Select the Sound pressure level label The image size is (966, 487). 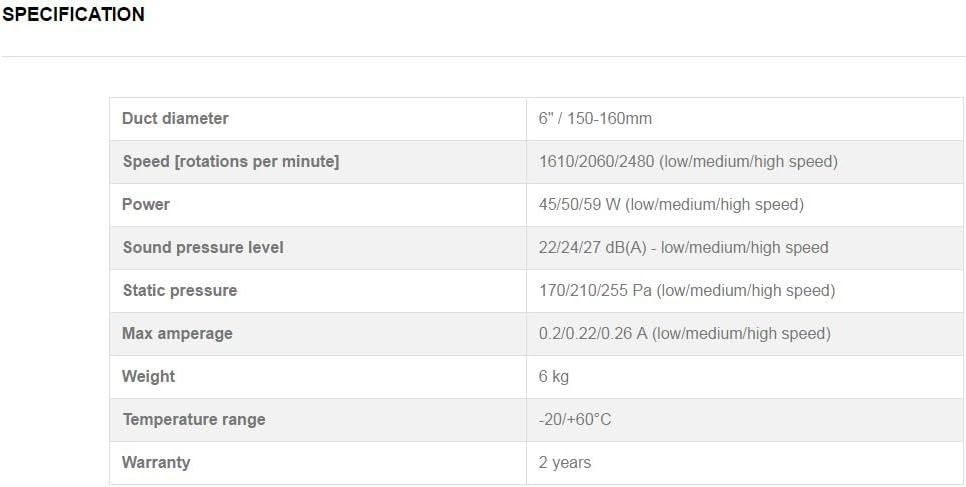[x=203, y=247]
